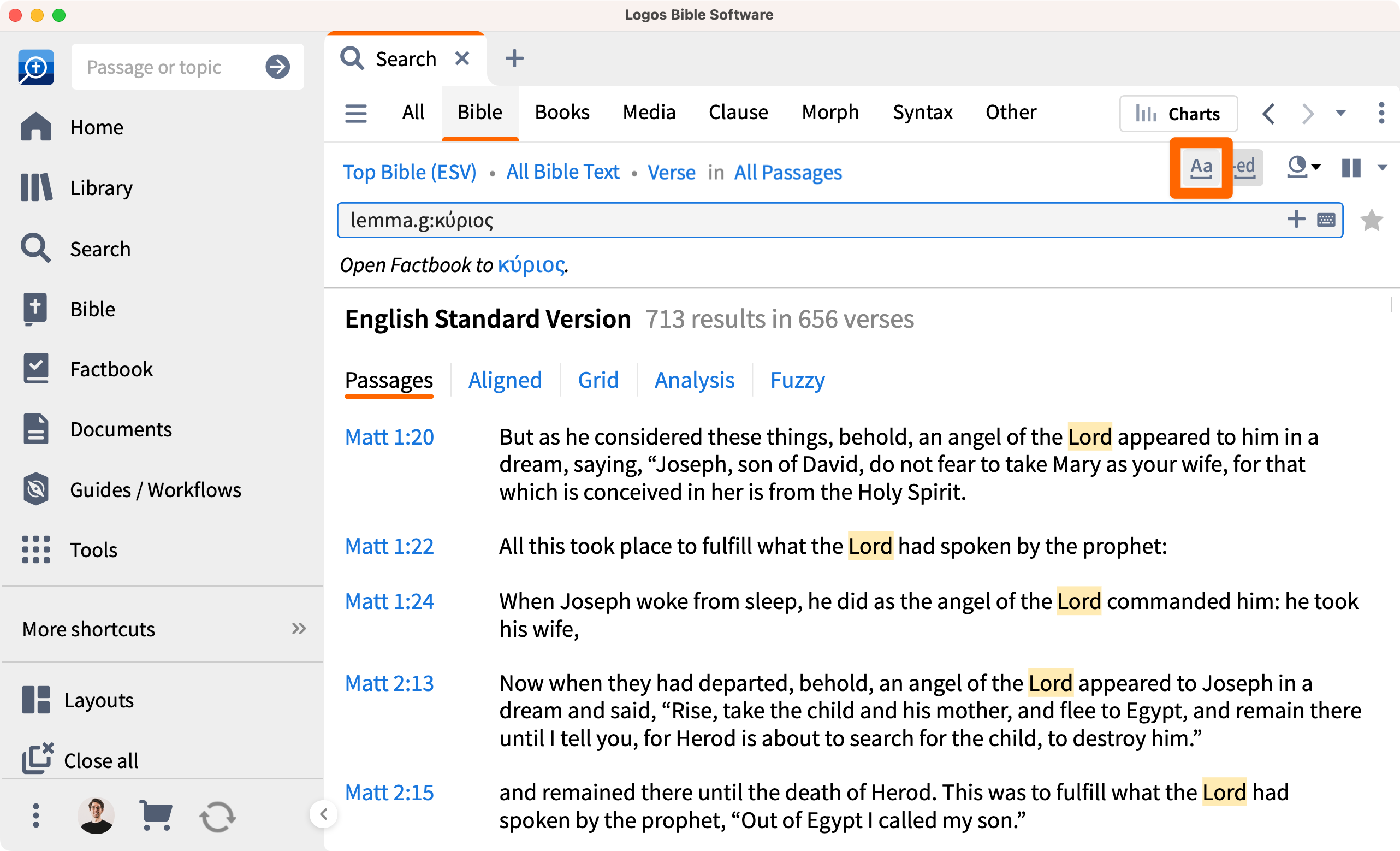Open the Library books icon

pyautogui.click(x=36, y=187)
